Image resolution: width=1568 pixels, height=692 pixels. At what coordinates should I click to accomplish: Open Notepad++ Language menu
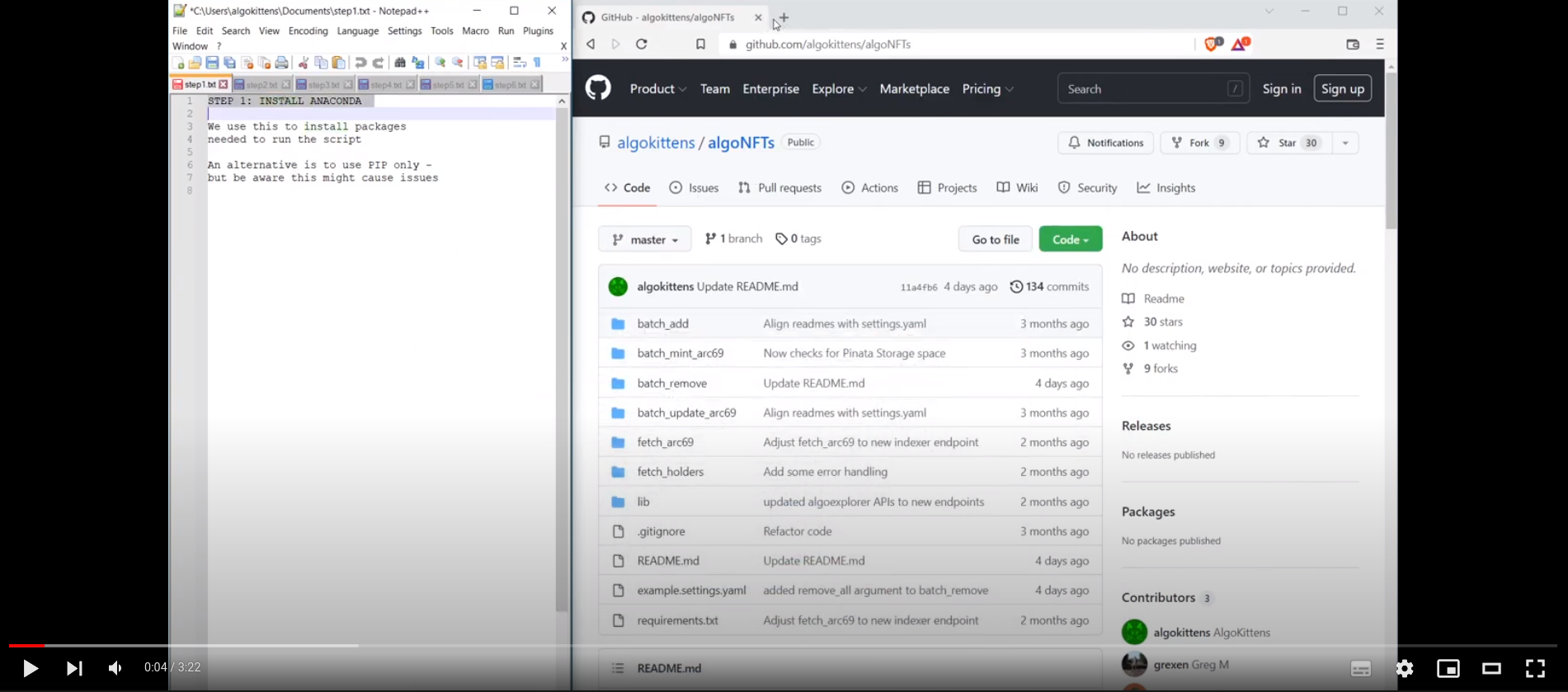pyautogui.click(x=358, y=31)
